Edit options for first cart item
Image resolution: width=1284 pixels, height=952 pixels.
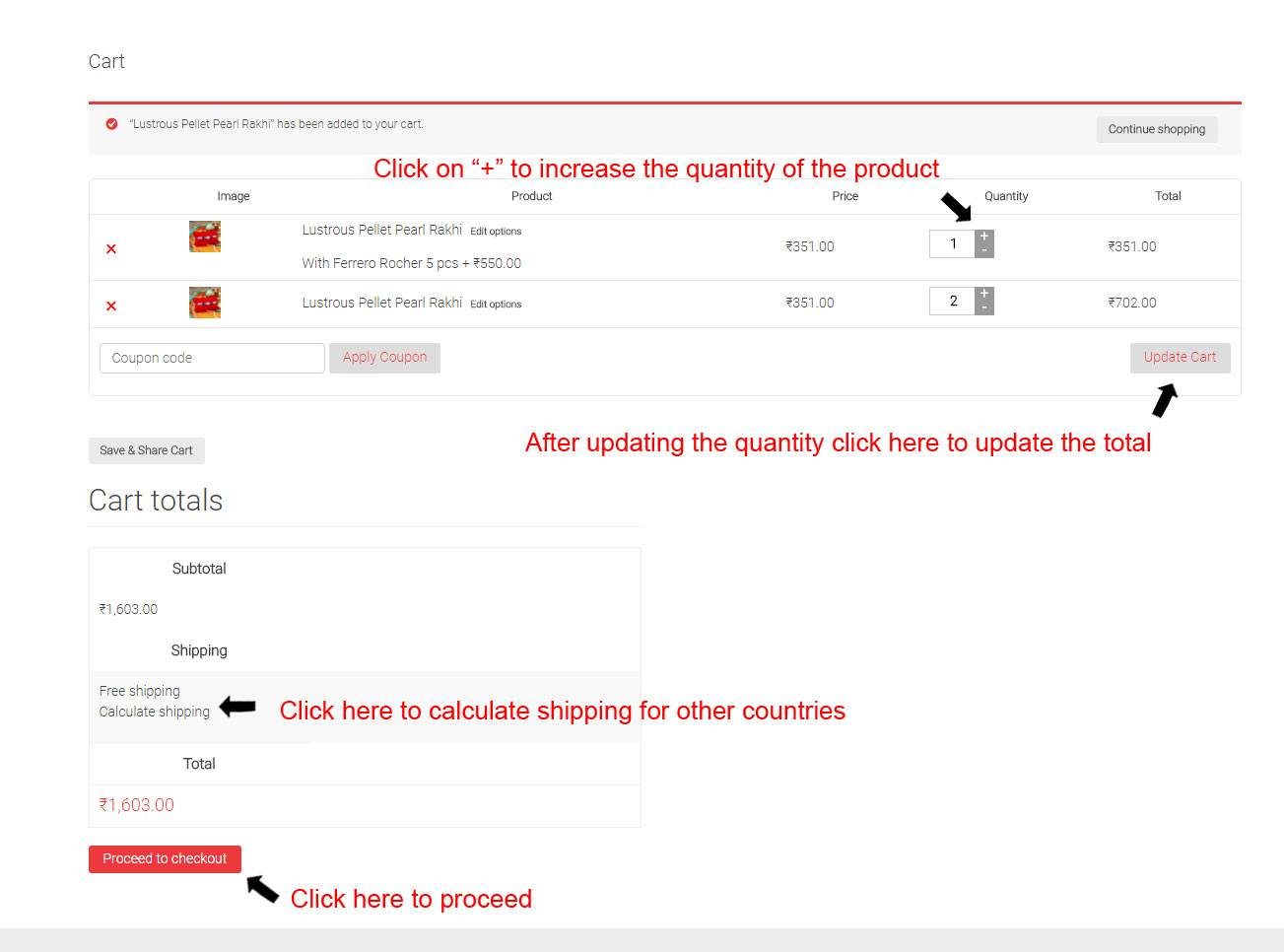click(496, 232)
